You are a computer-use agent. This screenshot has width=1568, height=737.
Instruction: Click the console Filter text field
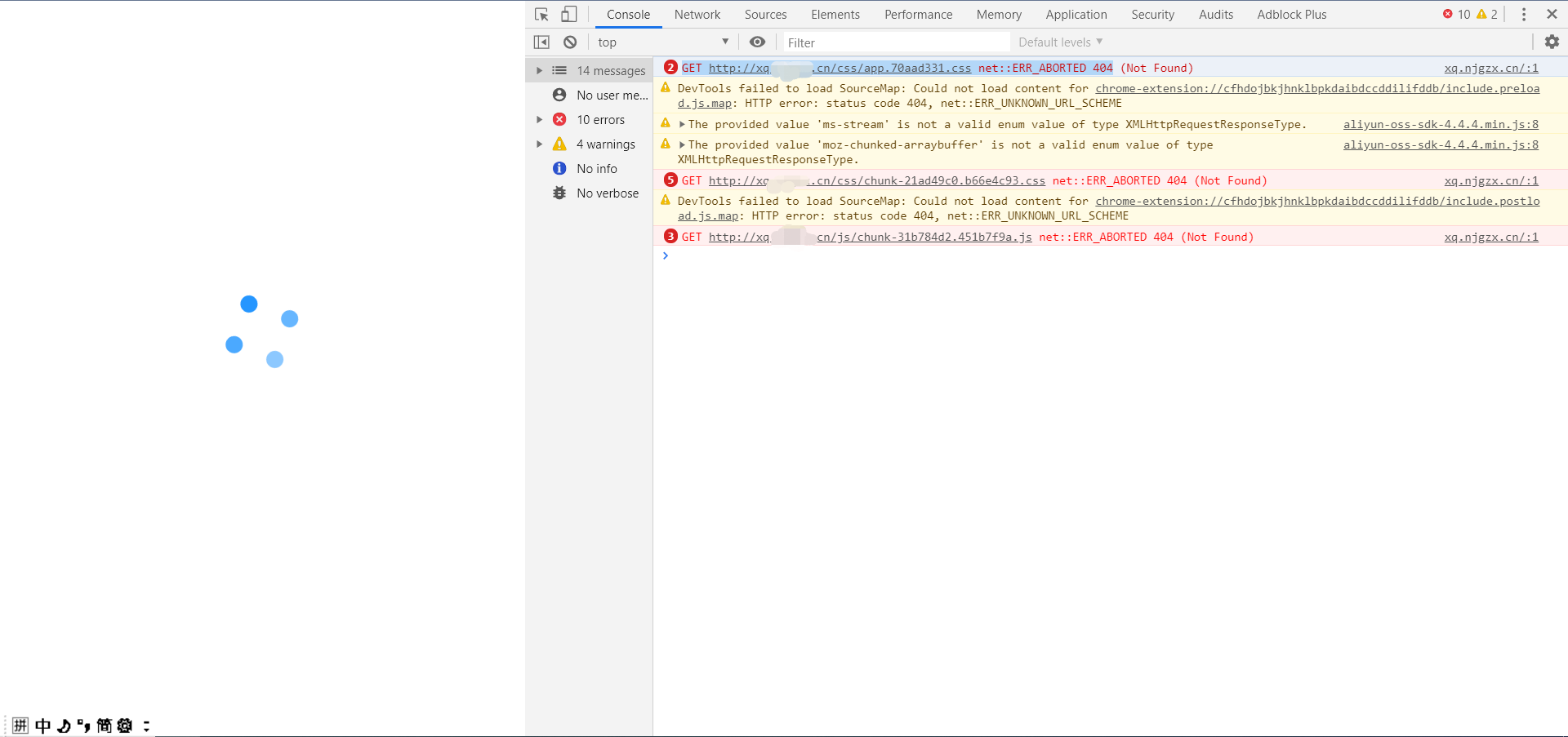pyautogui.click(x=894, y=42)
